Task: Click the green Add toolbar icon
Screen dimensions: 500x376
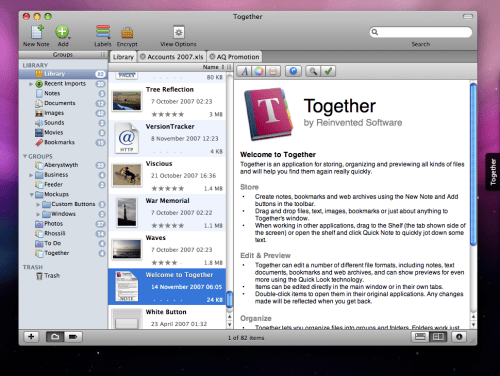Action: 62,32
